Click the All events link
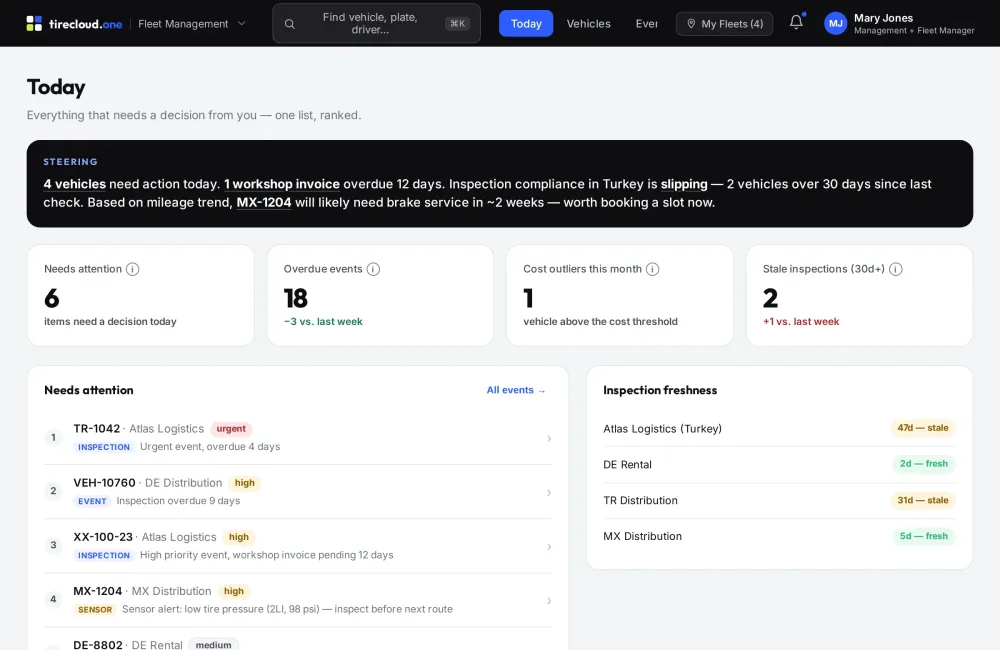 click(516, 390)
